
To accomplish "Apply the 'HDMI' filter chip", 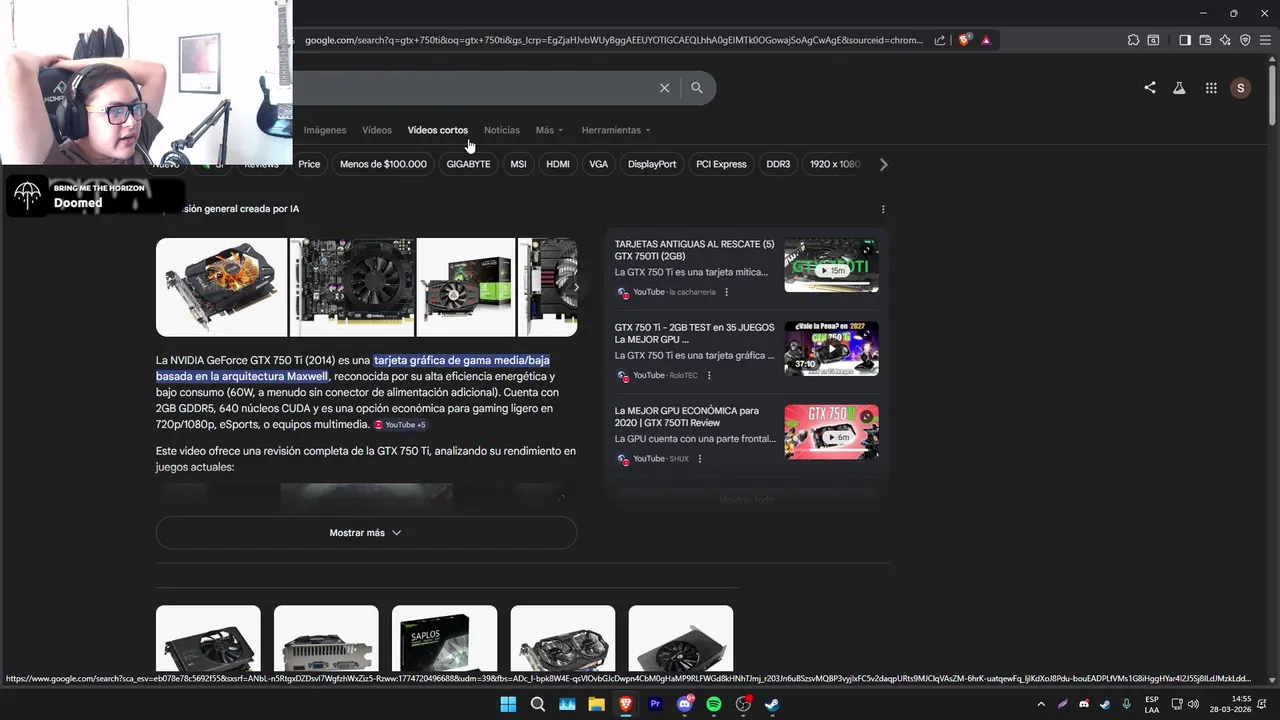I will (x=558, y=164).
